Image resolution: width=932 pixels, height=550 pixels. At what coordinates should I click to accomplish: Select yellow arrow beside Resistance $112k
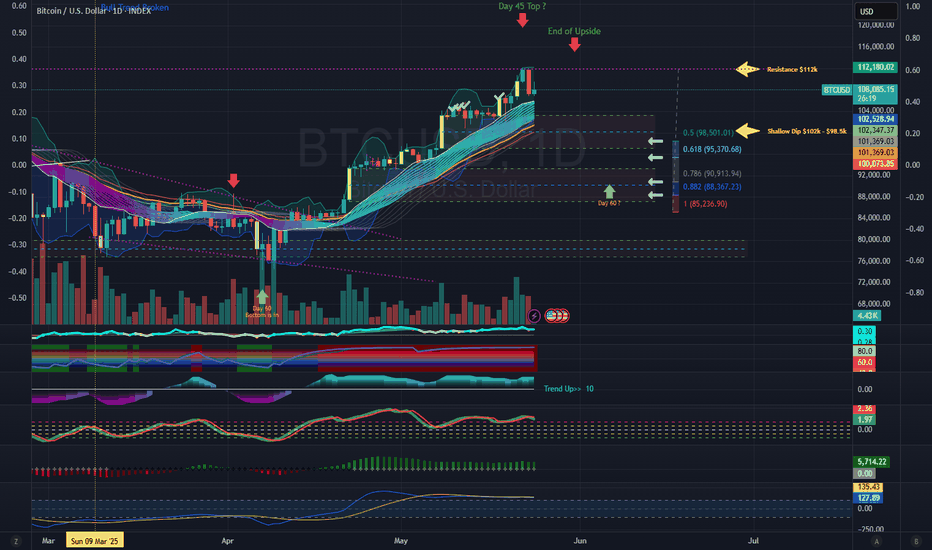click(748, 69)
